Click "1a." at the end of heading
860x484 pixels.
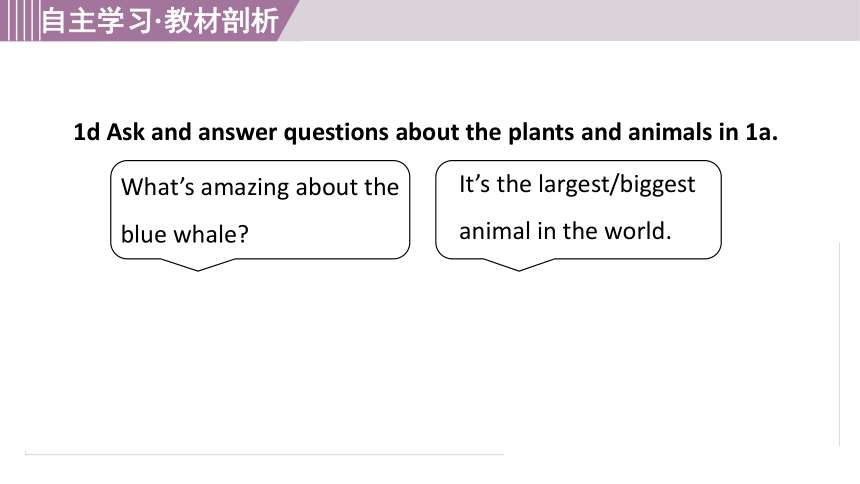point(761,132)
